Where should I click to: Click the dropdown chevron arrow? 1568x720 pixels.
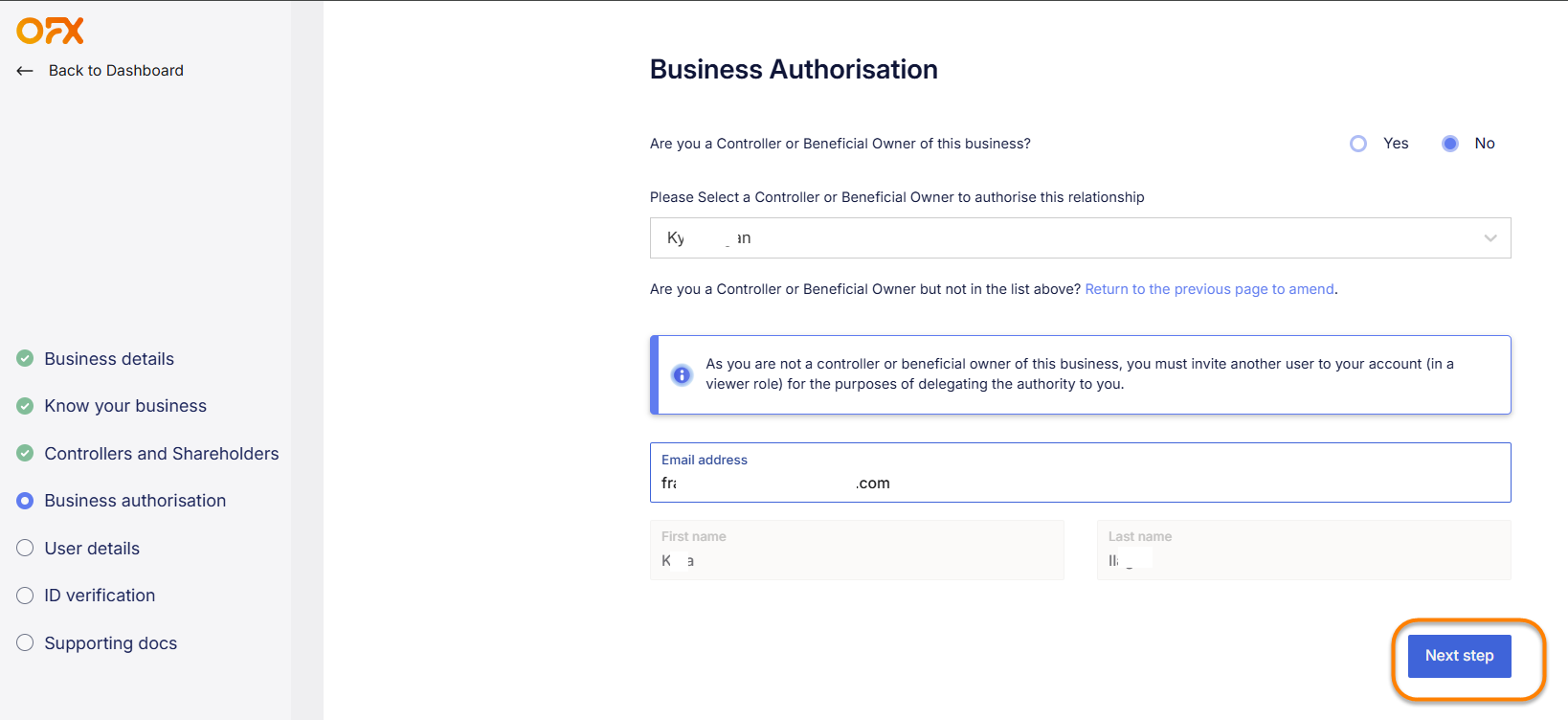[x=1490, y=238]
